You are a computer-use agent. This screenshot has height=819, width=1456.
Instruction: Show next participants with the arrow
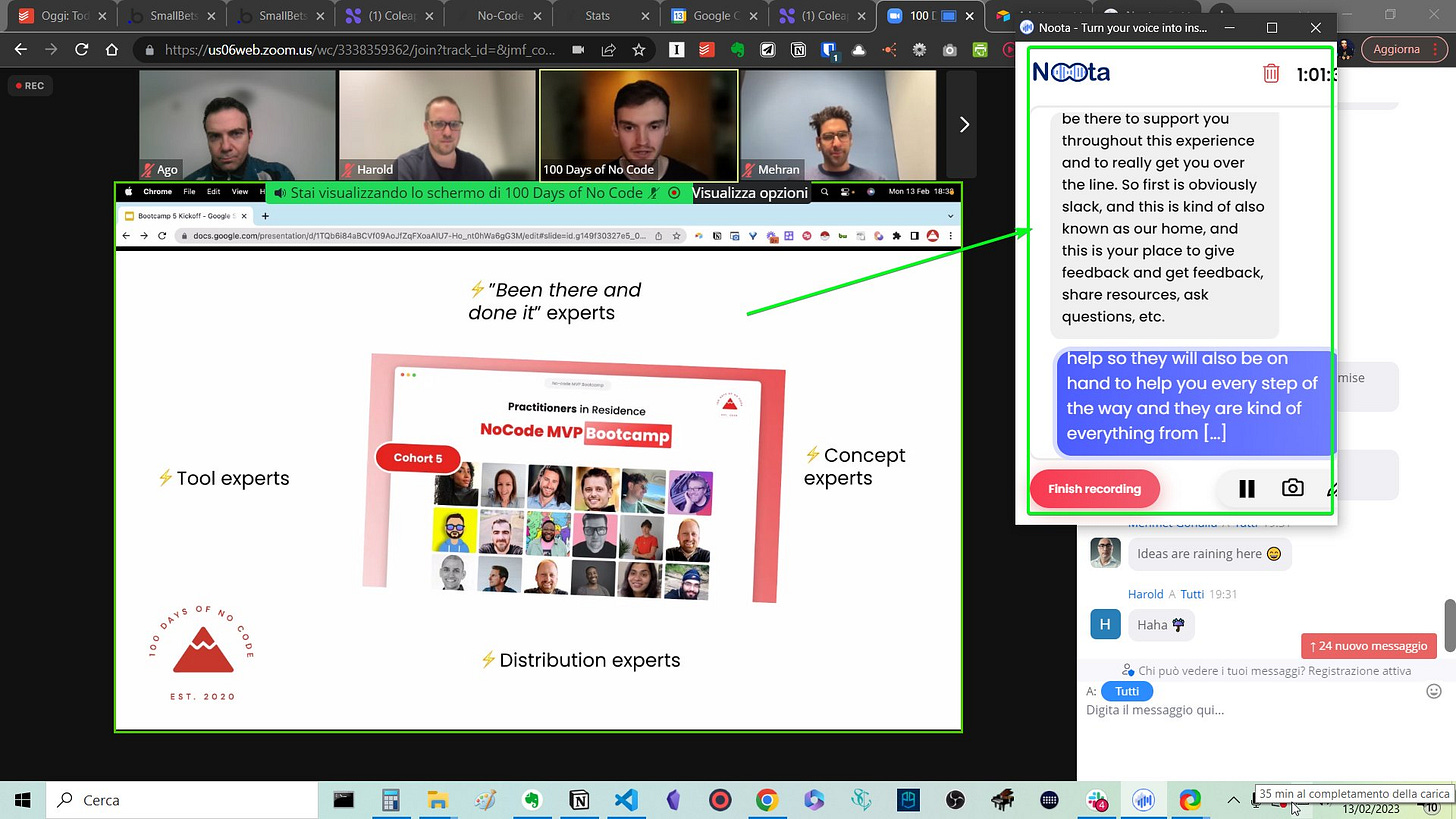963,124
